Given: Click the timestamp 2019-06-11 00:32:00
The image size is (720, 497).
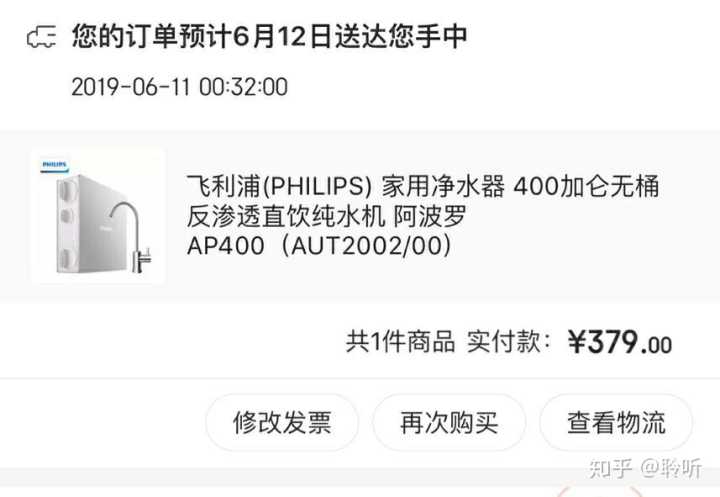Looking at the screenshot, I should [180, 87].
